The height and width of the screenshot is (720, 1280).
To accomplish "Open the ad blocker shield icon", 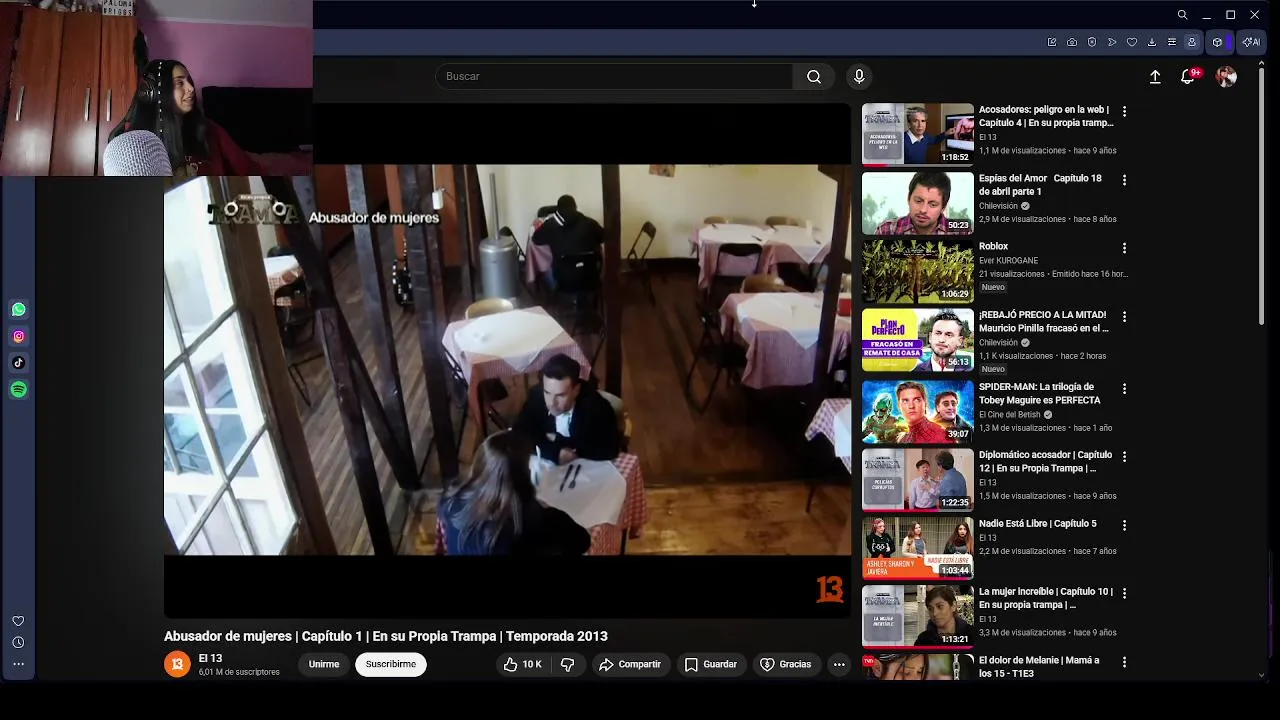I will pos(1092,42).
